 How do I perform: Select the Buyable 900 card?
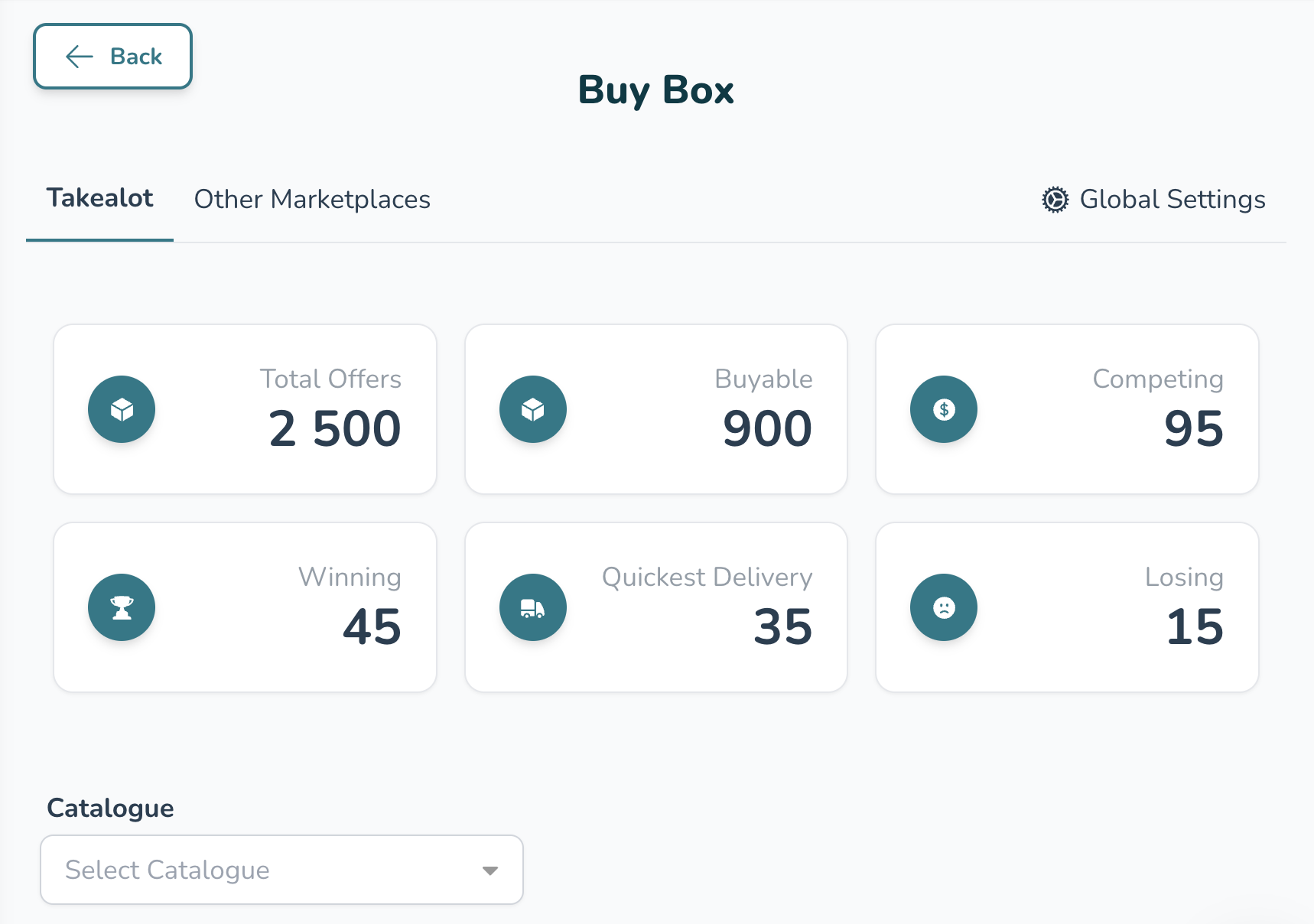click(x=656, y=409)
